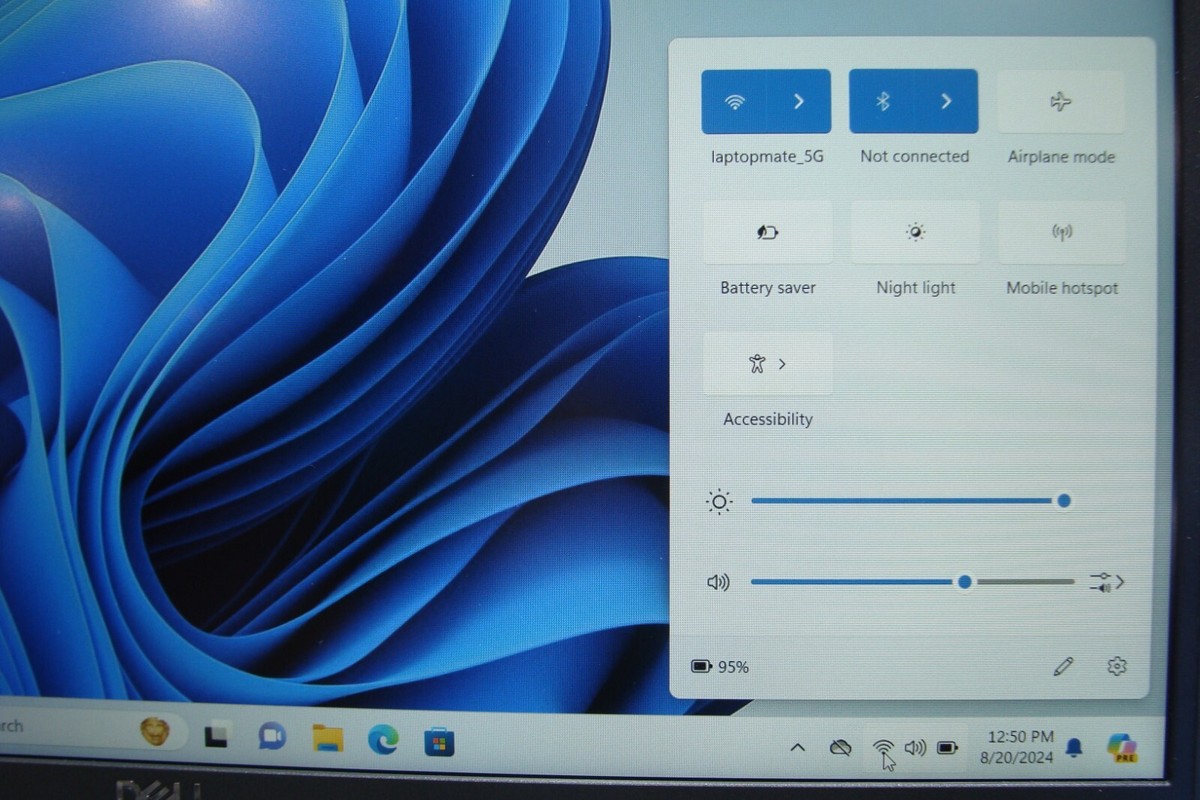This screenshot has height=800, width=1200.
Task: Enable Night light
Action: coord(915,232)
